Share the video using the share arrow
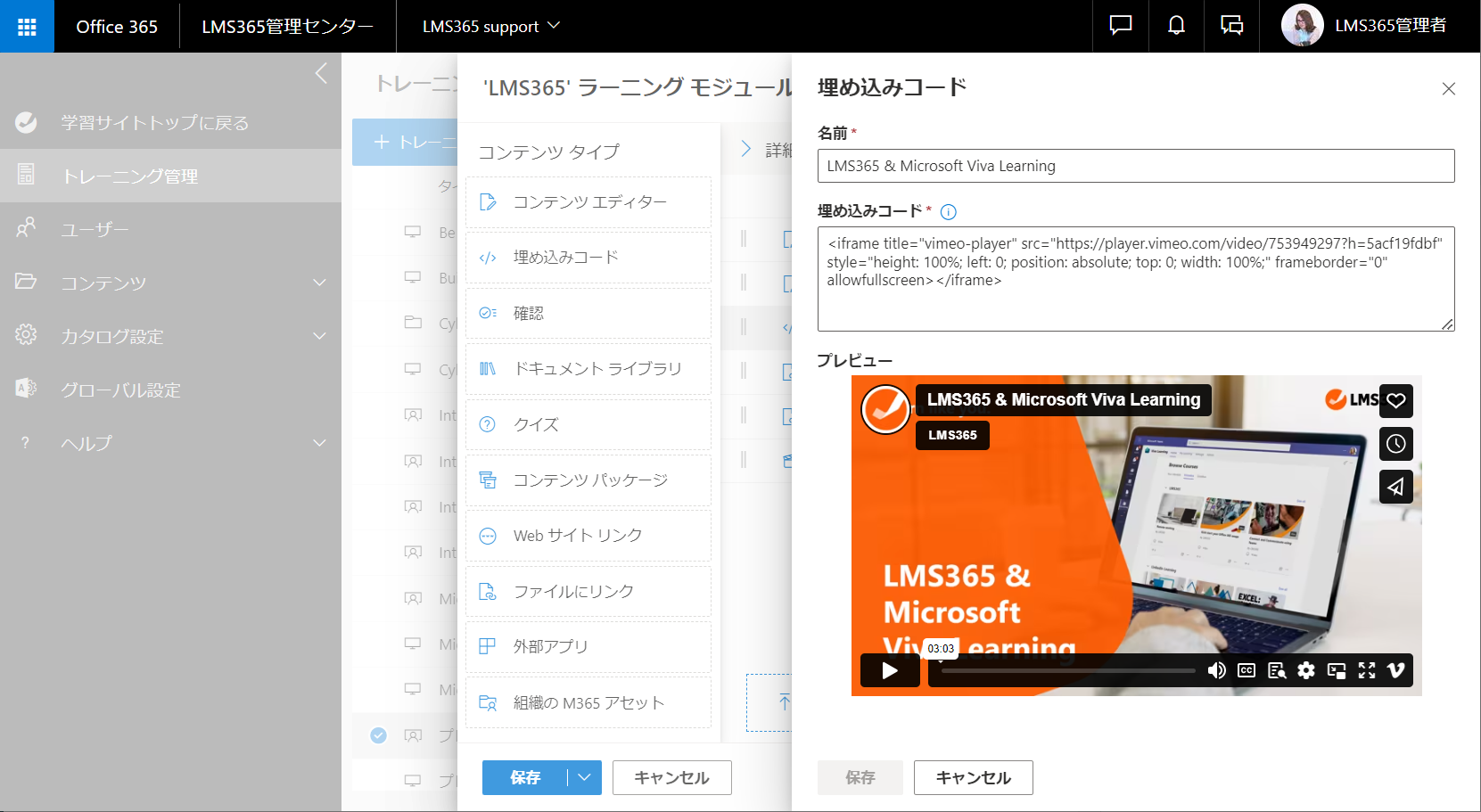 [1395, 486]
